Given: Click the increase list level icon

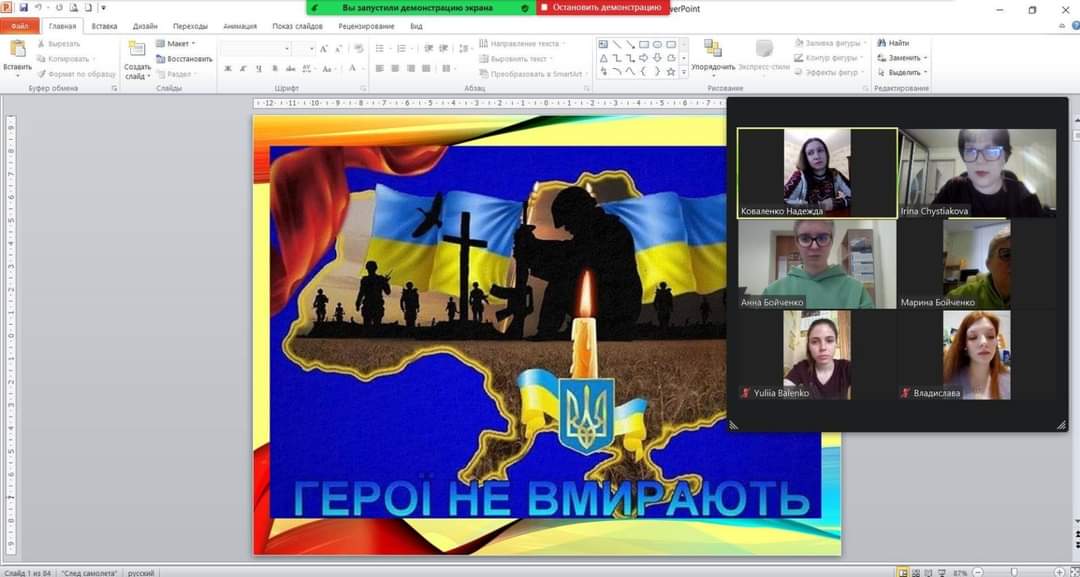Looking at the screenshot, I should point(444,49).
